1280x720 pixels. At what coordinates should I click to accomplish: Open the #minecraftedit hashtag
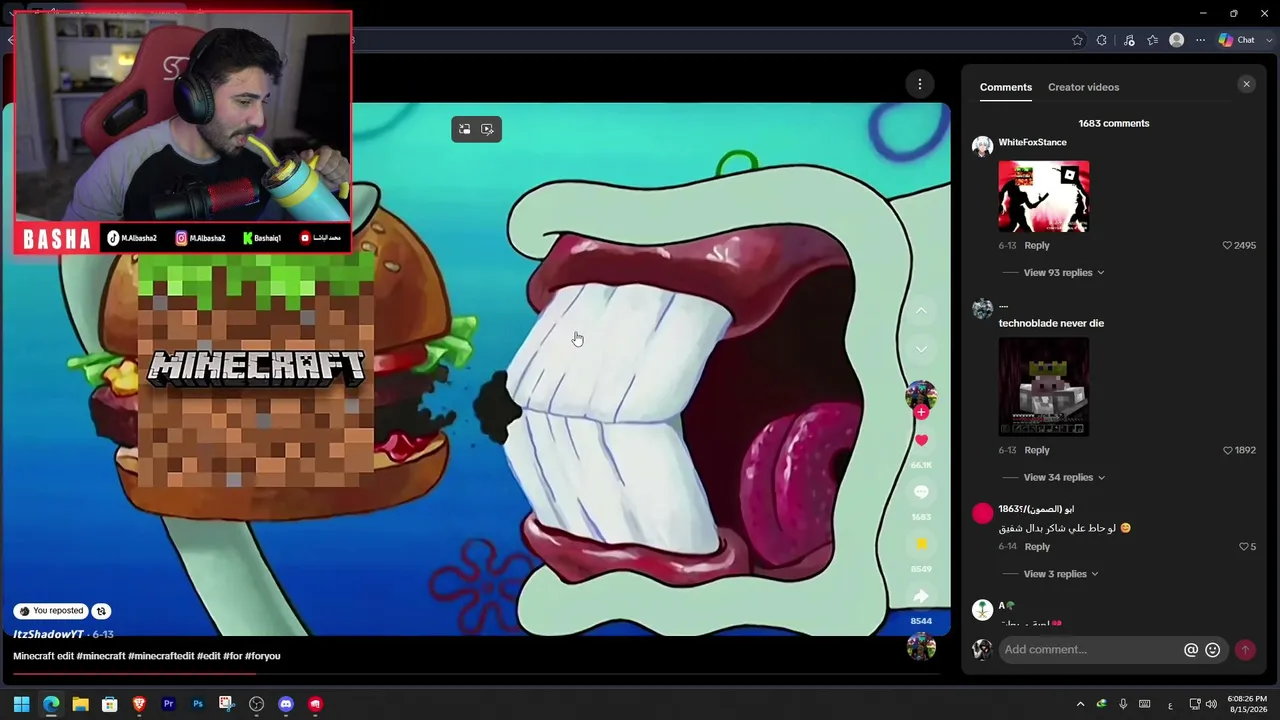161,656
